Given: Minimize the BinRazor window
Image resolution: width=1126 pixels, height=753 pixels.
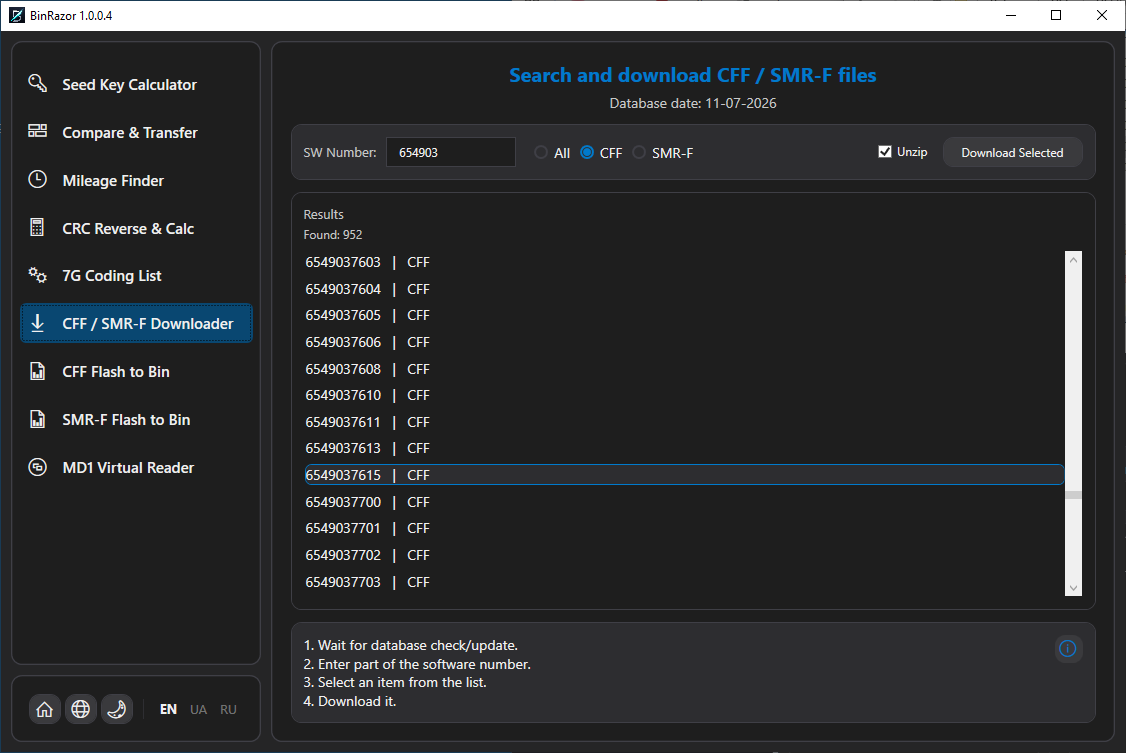Looking at the screenshot, I should (x=1011, y=15).
